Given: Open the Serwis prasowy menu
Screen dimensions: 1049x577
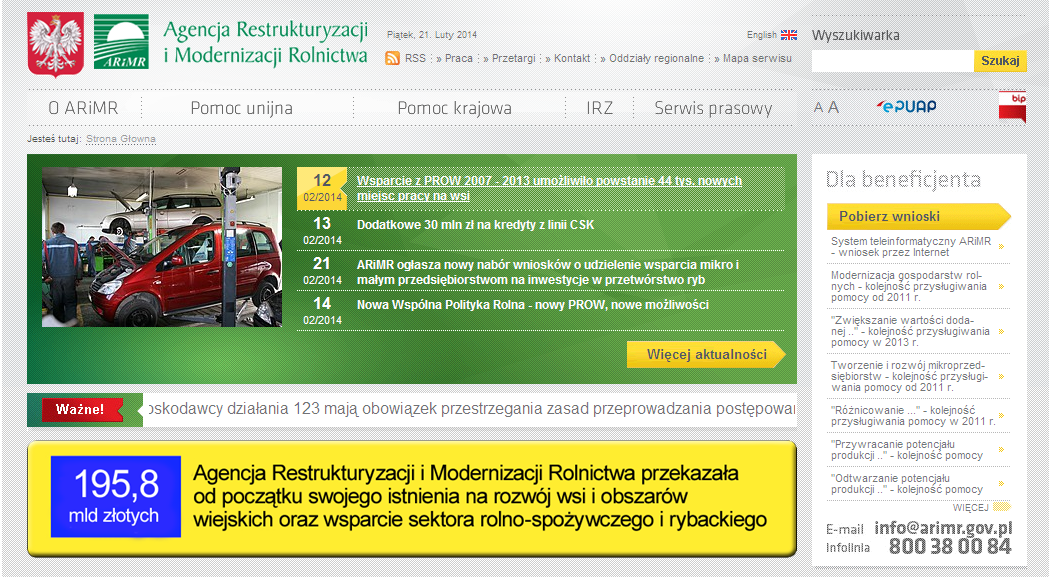Looking at the screenshot, I should pos(713,108).
